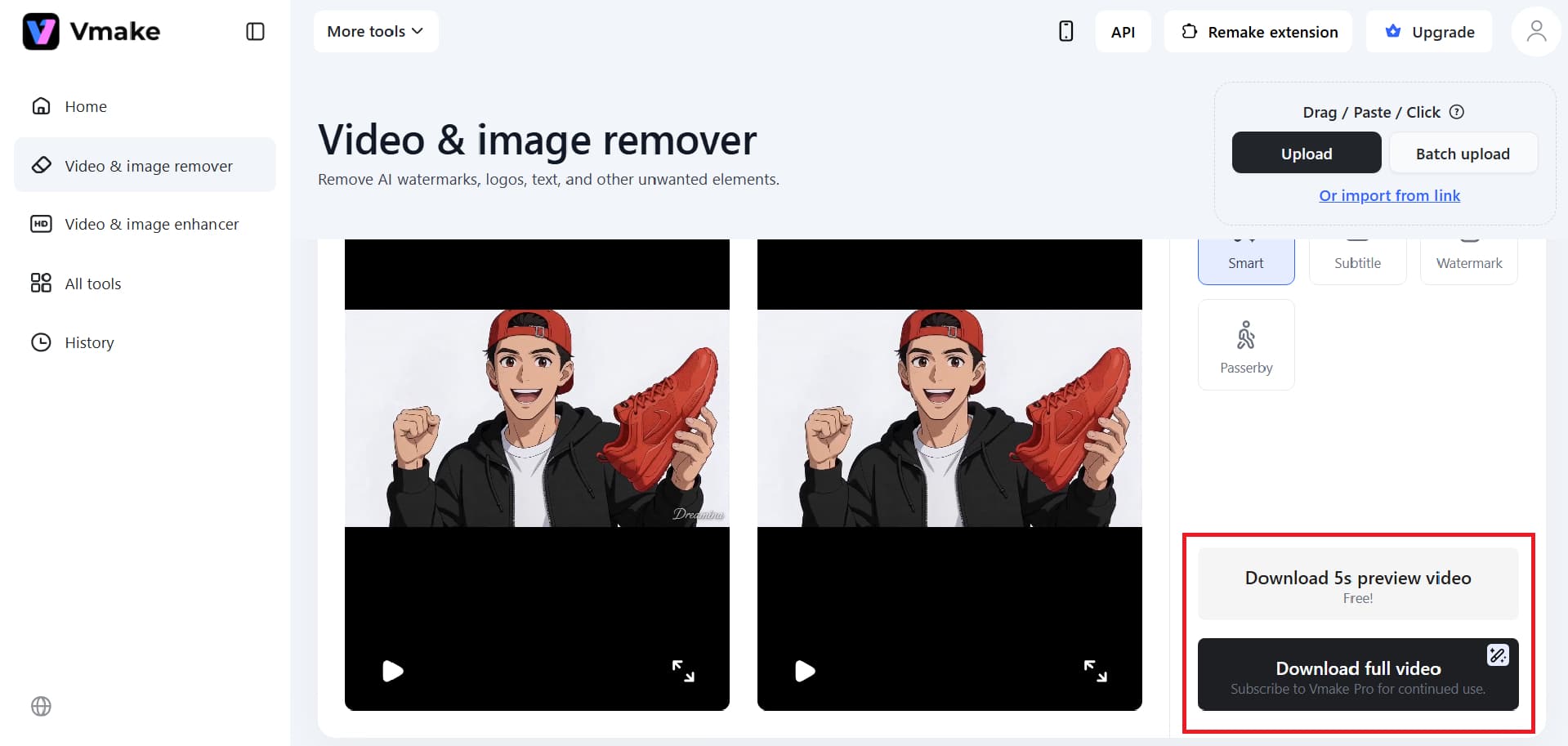Click Batch upload
This screenshot has height=746, width=1568.
[1463, 153]
